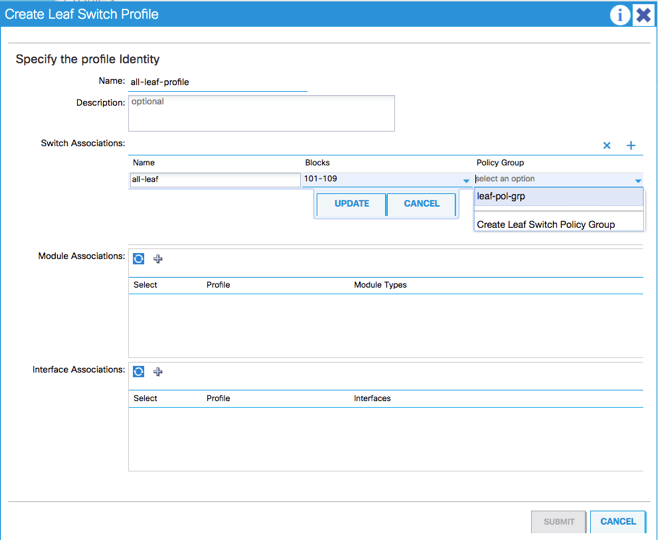
Task: Refresh the Module Associations table
Action: tap(139, 259)
